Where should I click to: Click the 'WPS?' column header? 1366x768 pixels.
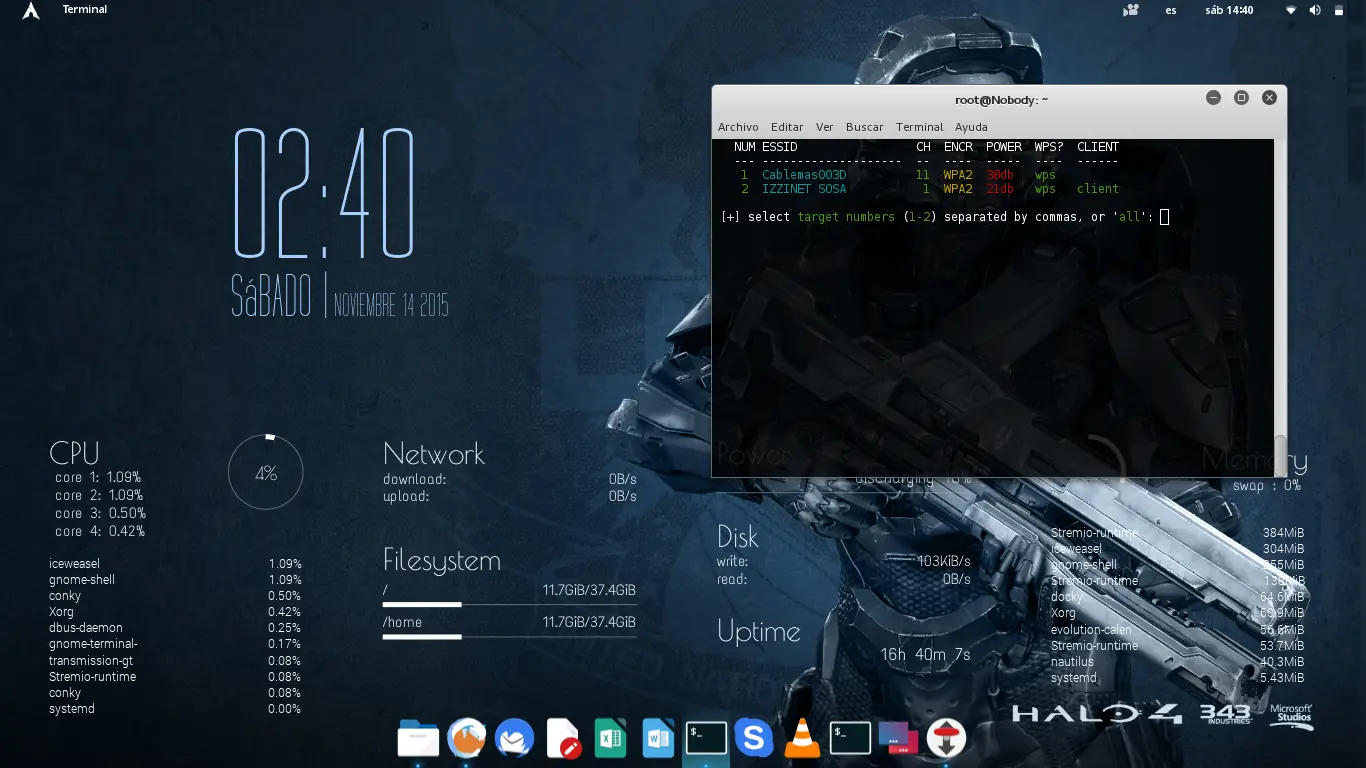1049,147
